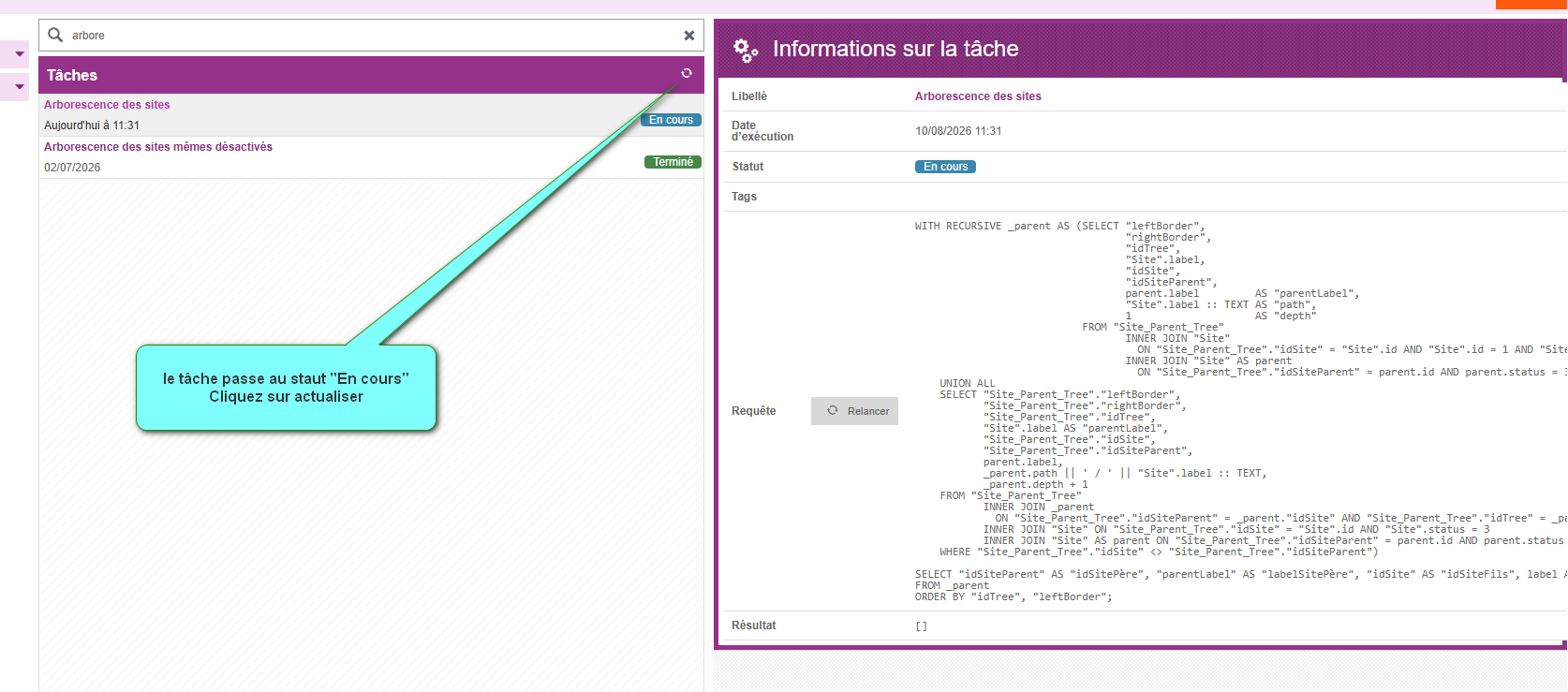Click the refresh icon in the Tâches header

687,73
